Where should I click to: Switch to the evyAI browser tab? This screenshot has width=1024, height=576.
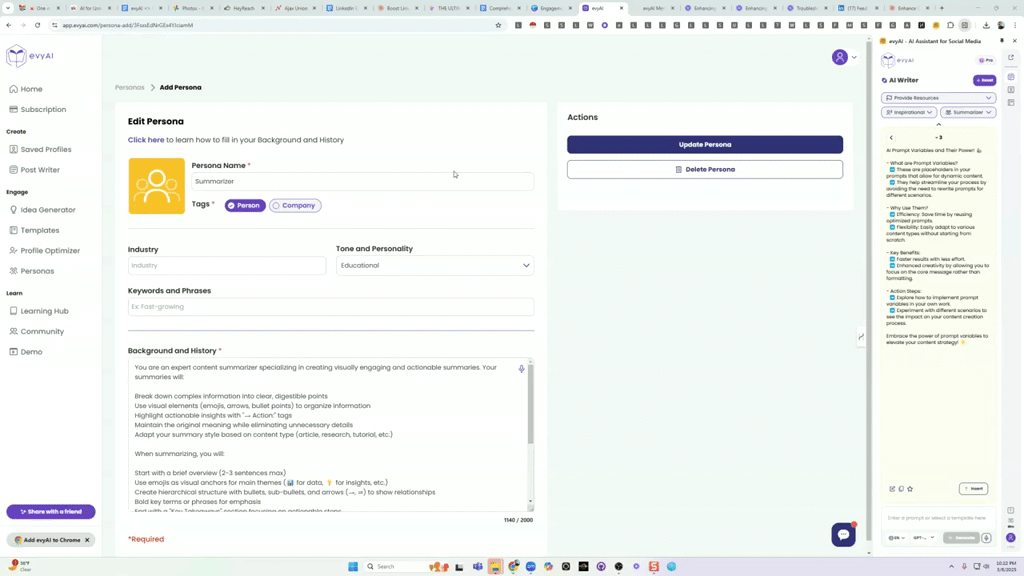click(x=600, y=6)
